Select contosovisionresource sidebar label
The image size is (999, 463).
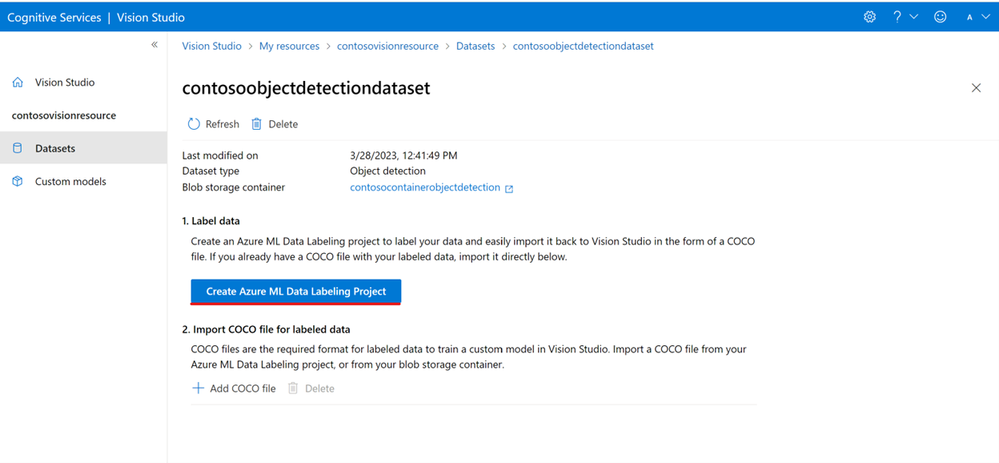pos(64,116)
